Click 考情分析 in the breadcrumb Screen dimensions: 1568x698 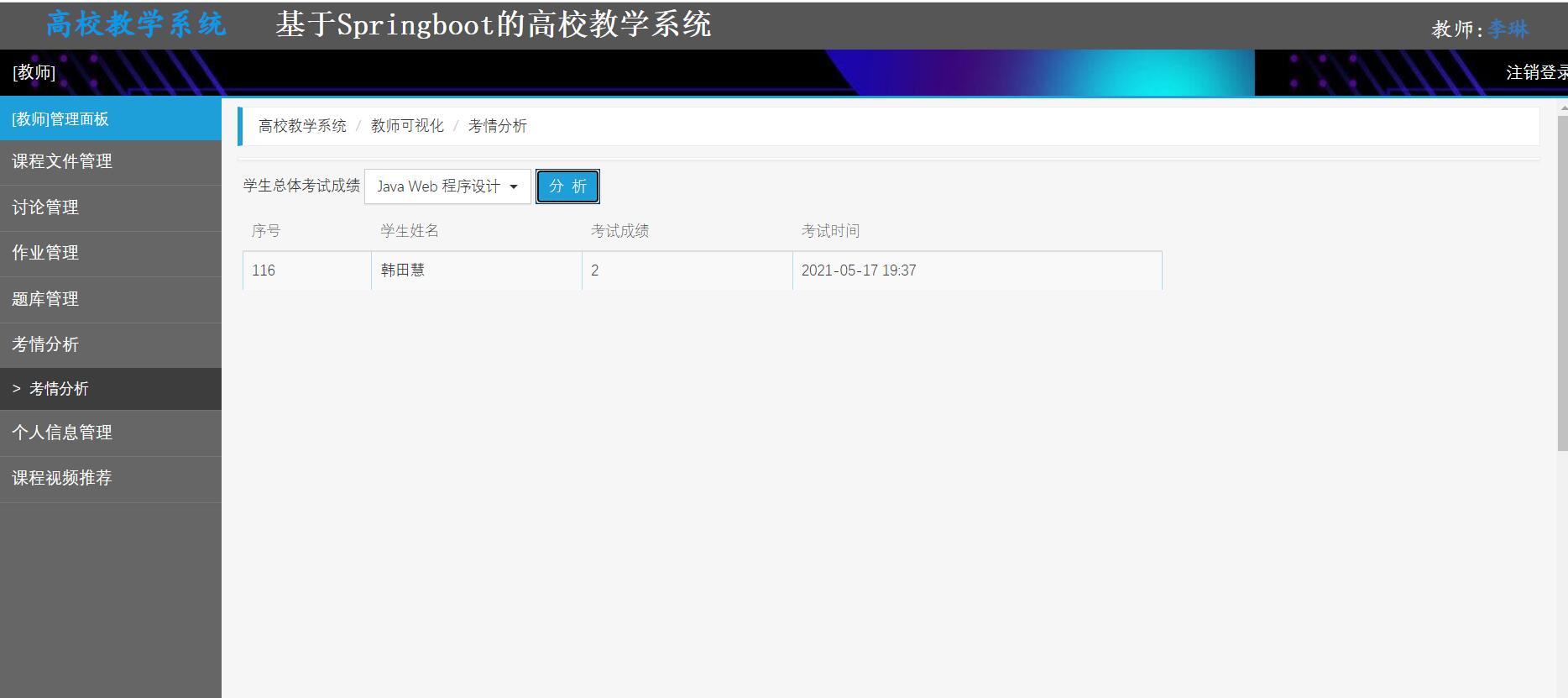pos(497,126)
